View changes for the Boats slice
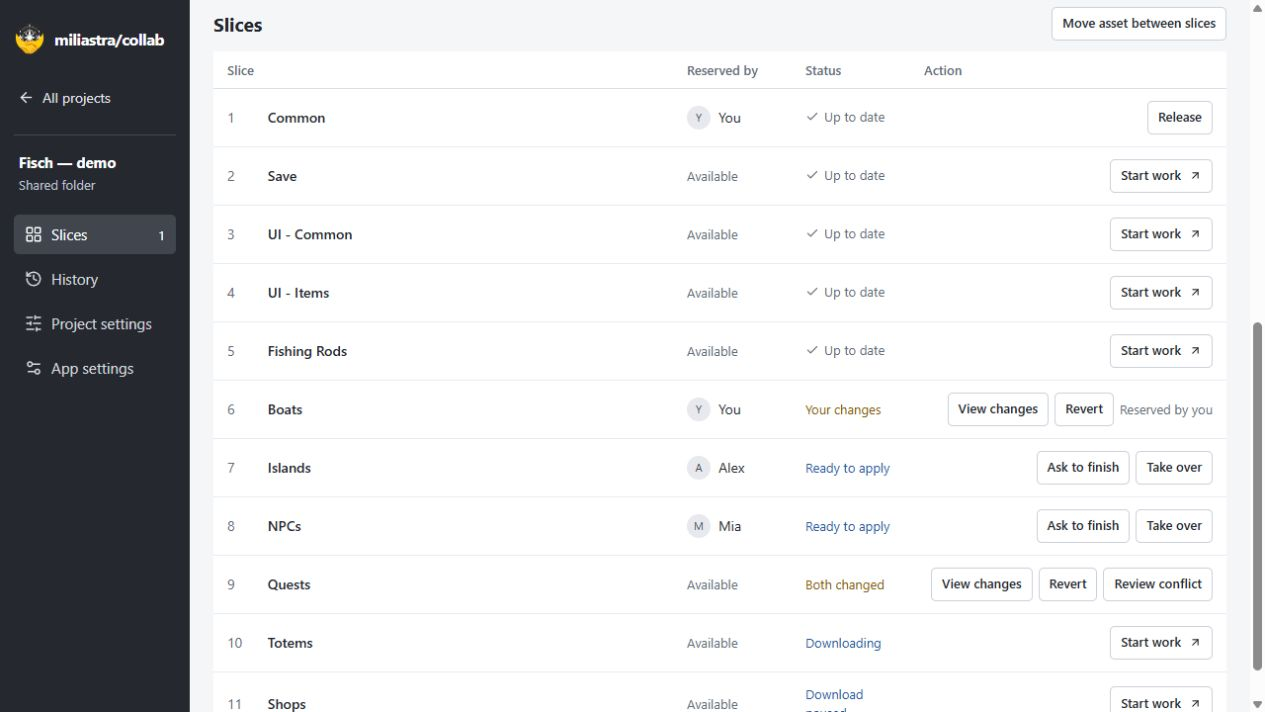 click(998, 409)
